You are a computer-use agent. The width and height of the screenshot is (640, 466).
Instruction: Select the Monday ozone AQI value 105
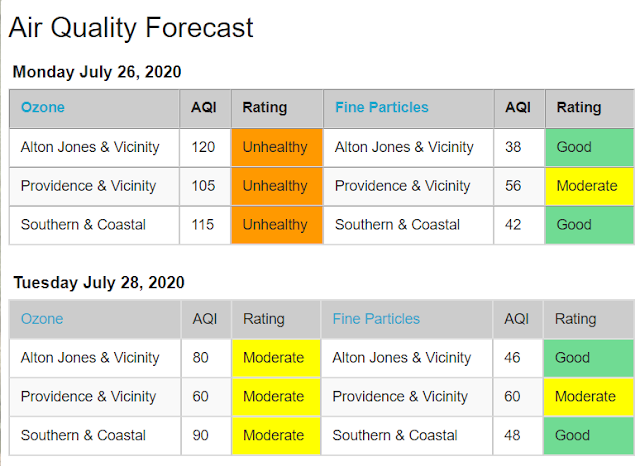(203, 186)
